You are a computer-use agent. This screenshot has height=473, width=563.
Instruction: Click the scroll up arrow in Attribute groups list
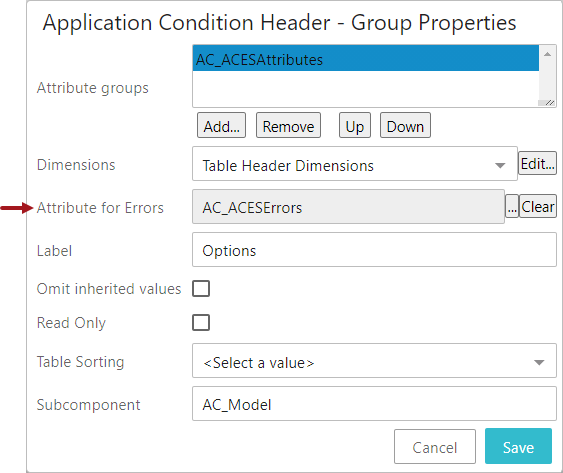547,54
